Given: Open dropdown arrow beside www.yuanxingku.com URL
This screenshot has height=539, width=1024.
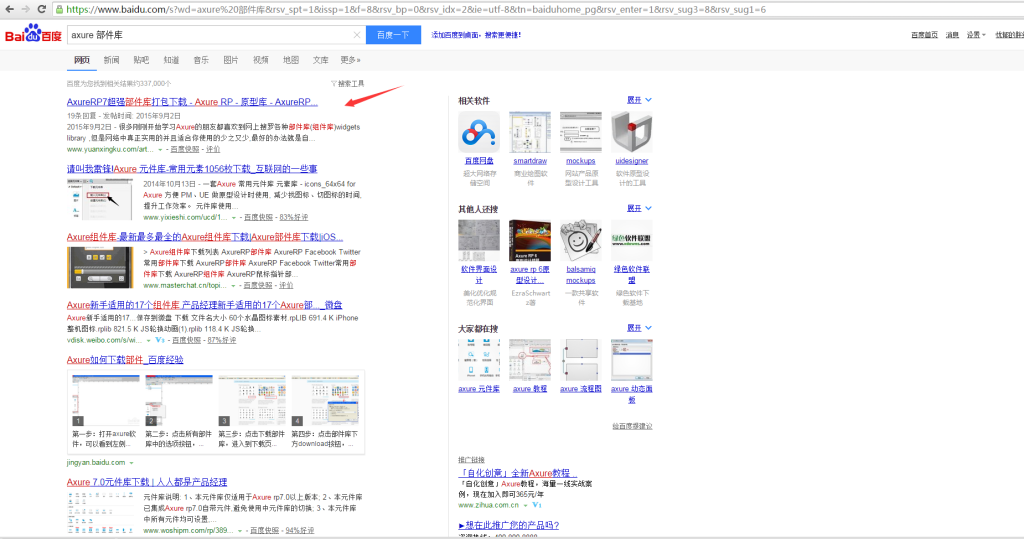Looking at the screenshot, I should [x=160, y=150].
